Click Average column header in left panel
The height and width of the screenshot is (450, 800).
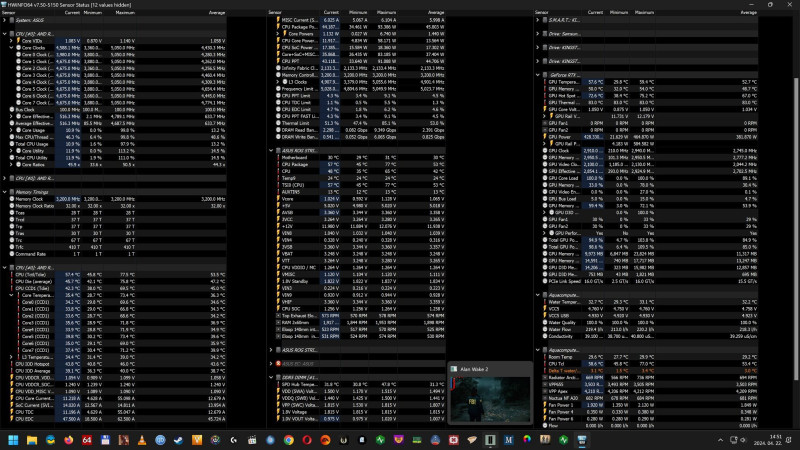point(217,12)
